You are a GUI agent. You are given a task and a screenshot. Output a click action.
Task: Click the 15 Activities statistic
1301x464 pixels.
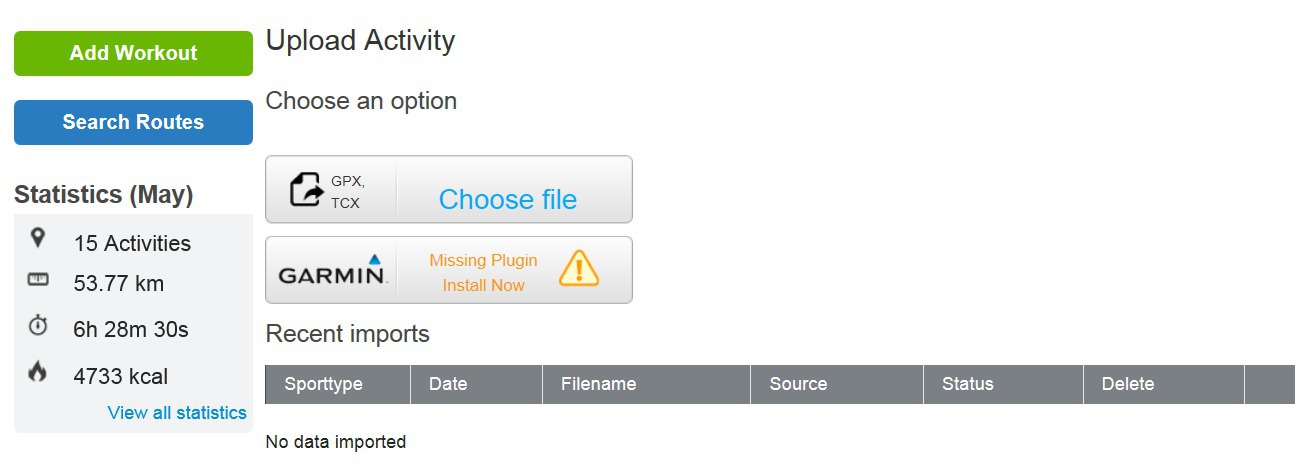coord(132,244)
